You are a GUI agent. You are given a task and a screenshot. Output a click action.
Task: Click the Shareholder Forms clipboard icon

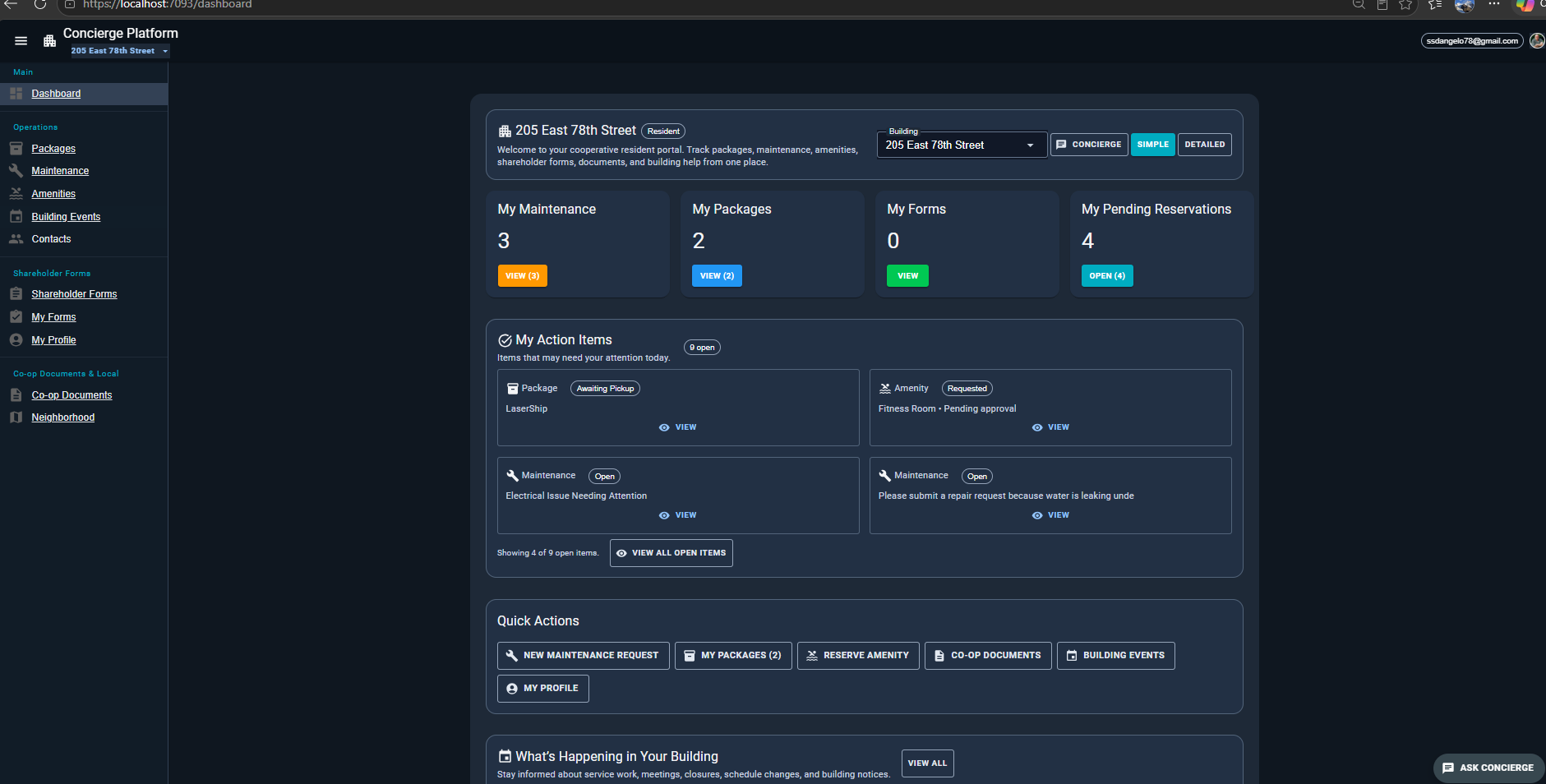coord(16,294)
